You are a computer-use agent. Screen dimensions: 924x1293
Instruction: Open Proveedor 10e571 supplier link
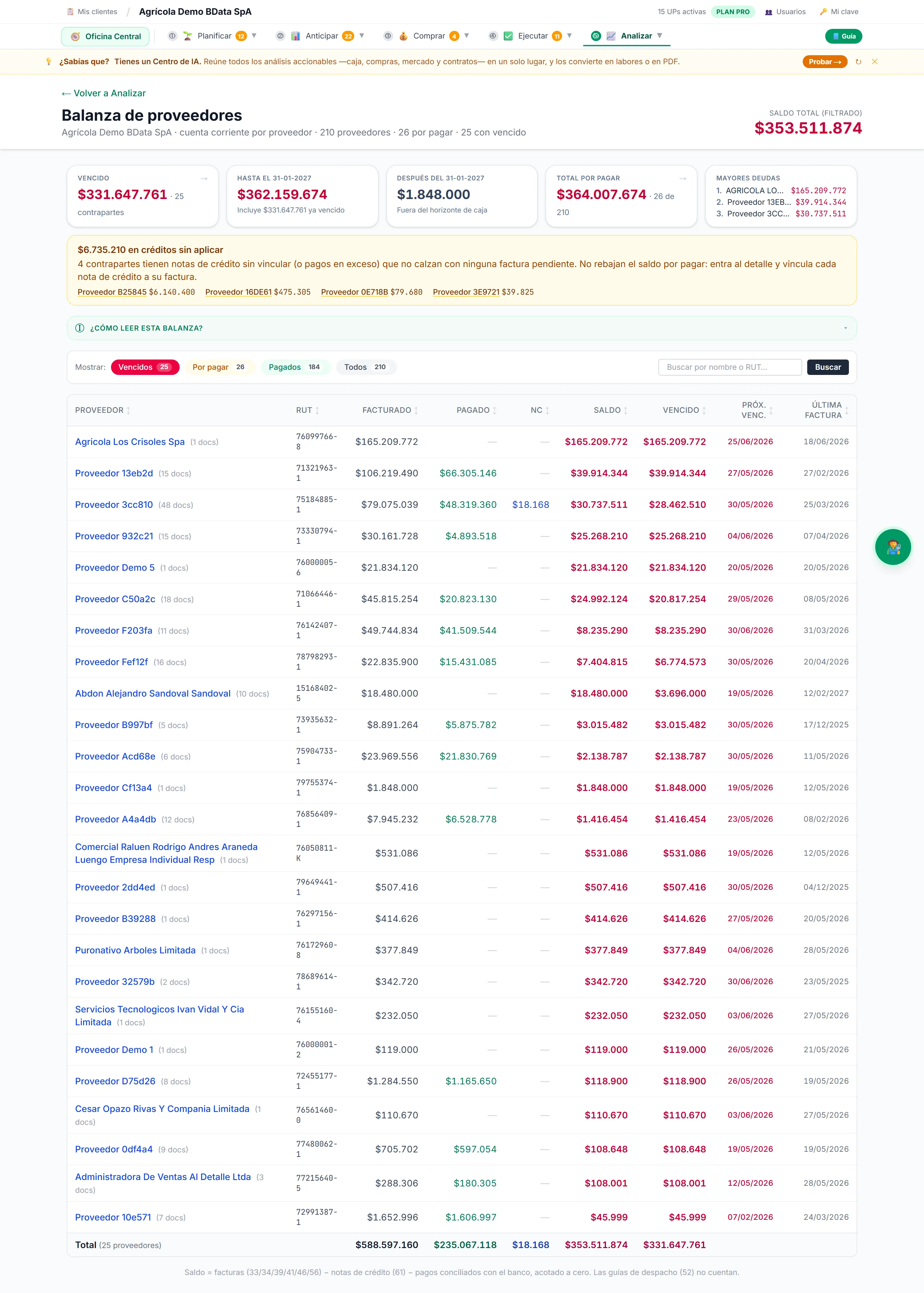pos(113,1217)
